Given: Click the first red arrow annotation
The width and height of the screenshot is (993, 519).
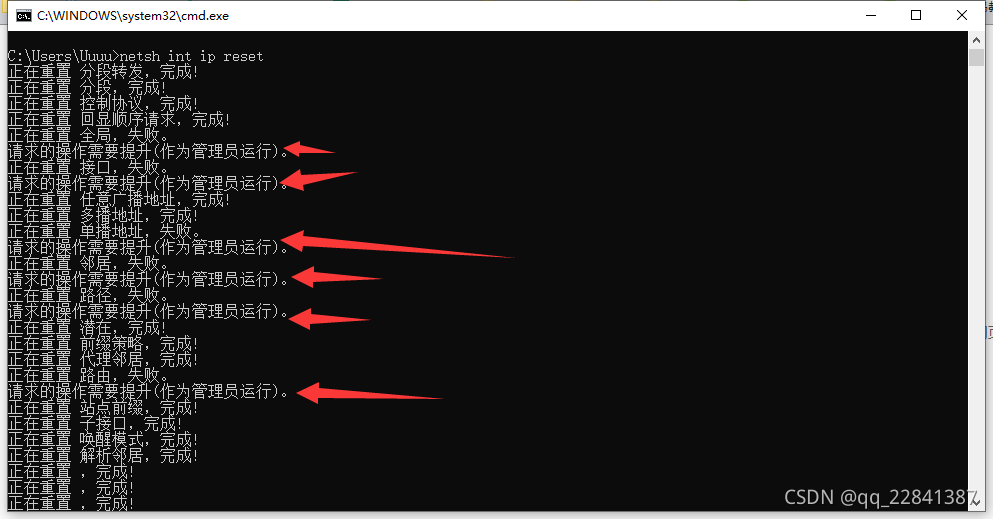Looking at the screenshot, I should coord(310,149).
